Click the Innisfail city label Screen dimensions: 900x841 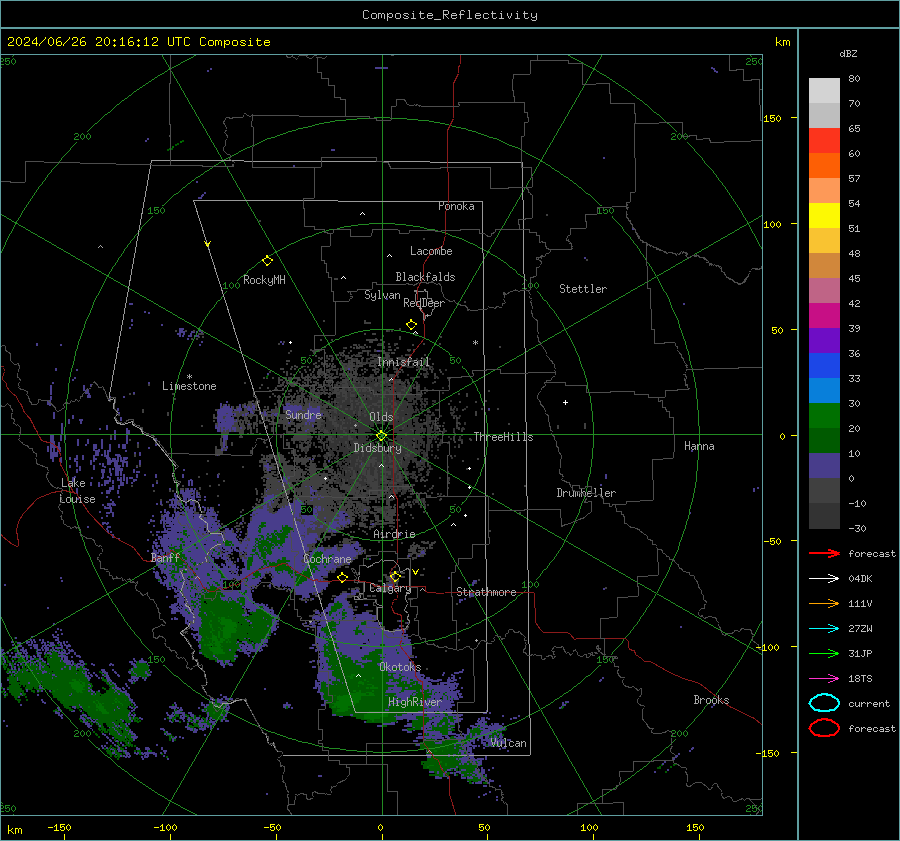pyautogui.click(x=403, y=362)
